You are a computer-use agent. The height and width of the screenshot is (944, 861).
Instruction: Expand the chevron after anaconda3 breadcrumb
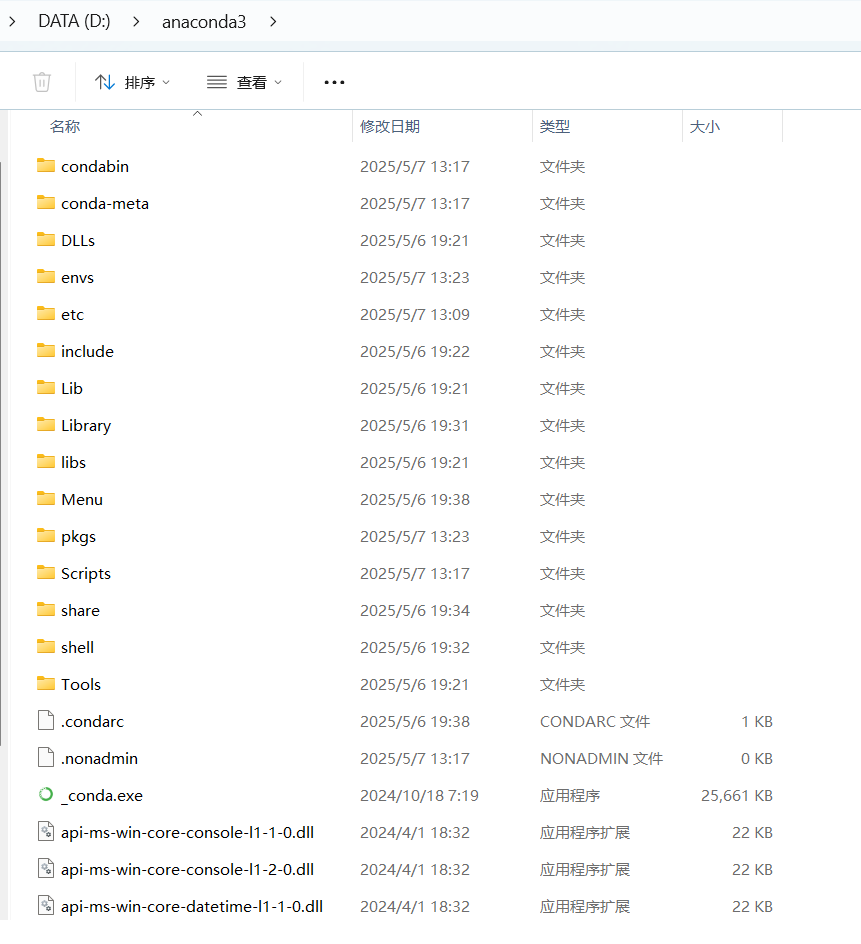[273, 22]
